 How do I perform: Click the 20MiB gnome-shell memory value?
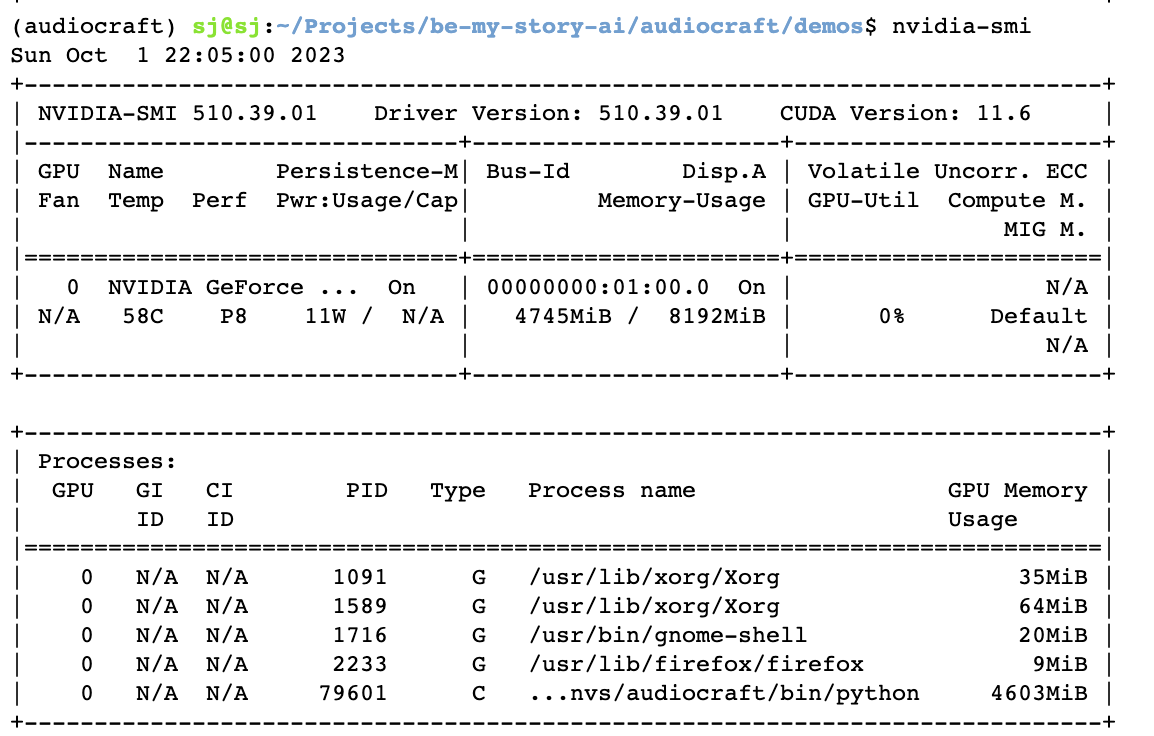click(1052, 635)
